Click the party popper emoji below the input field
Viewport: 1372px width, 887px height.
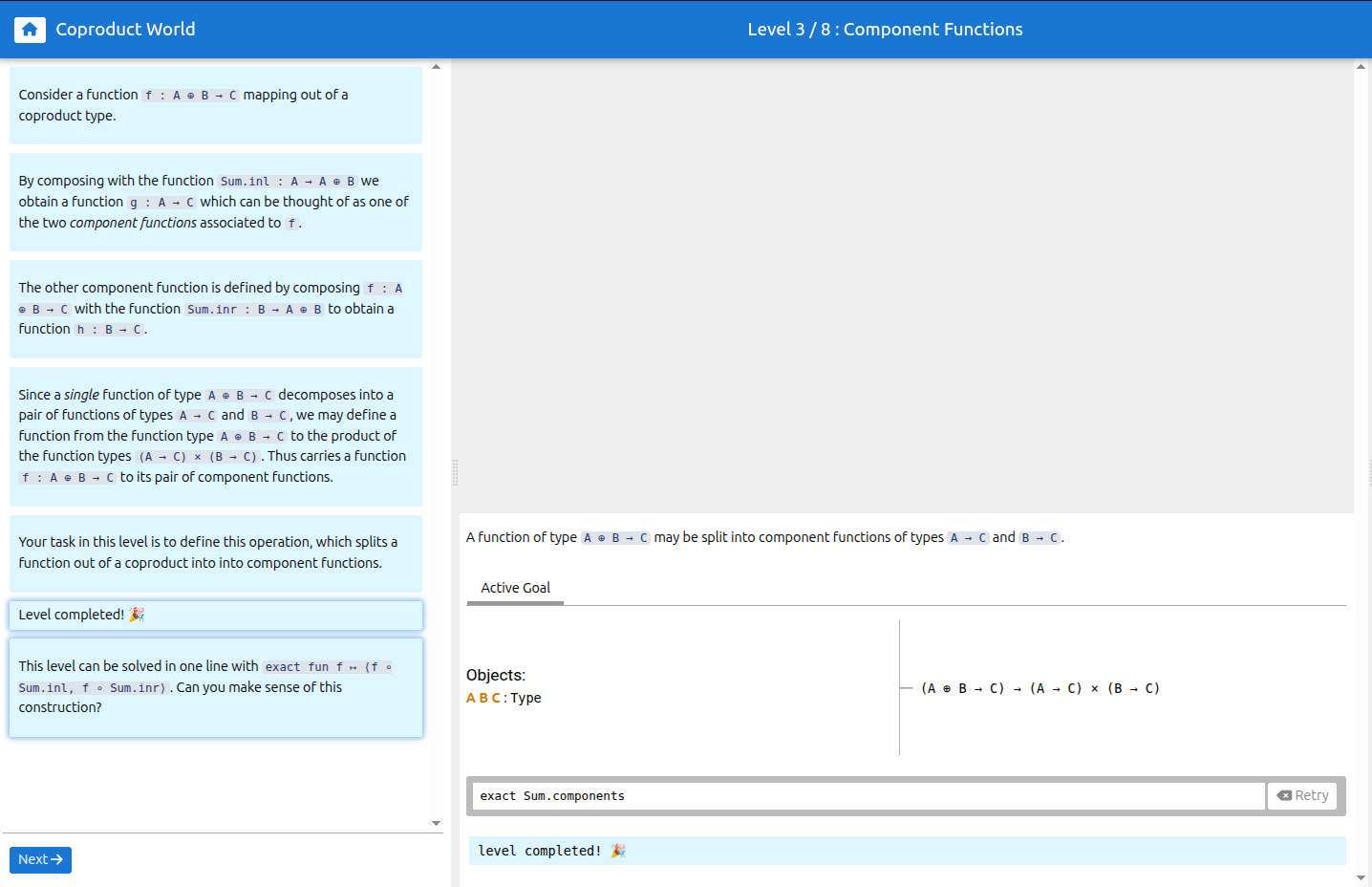click(618, 851)
